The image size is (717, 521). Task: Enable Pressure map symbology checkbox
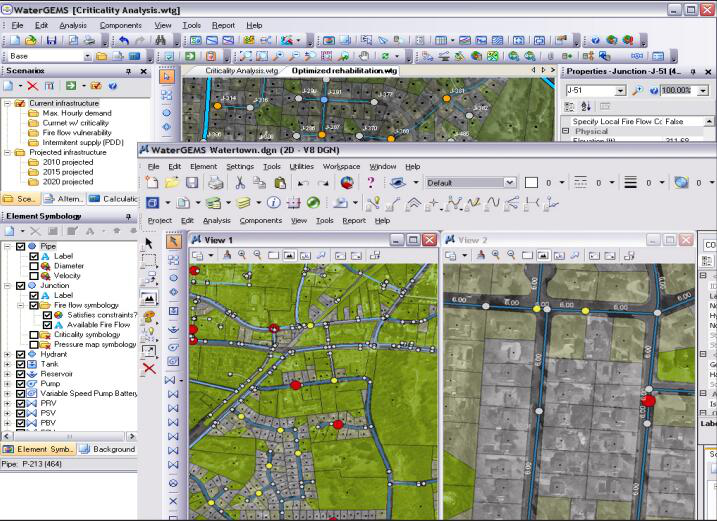[x=34, y=344]
